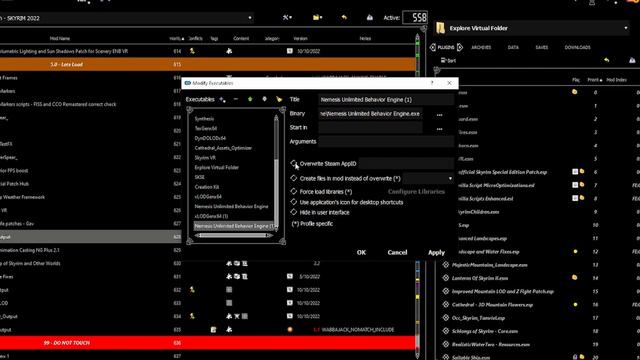Click conflict icon on Sun Shadows Patch row

(192, 51)
